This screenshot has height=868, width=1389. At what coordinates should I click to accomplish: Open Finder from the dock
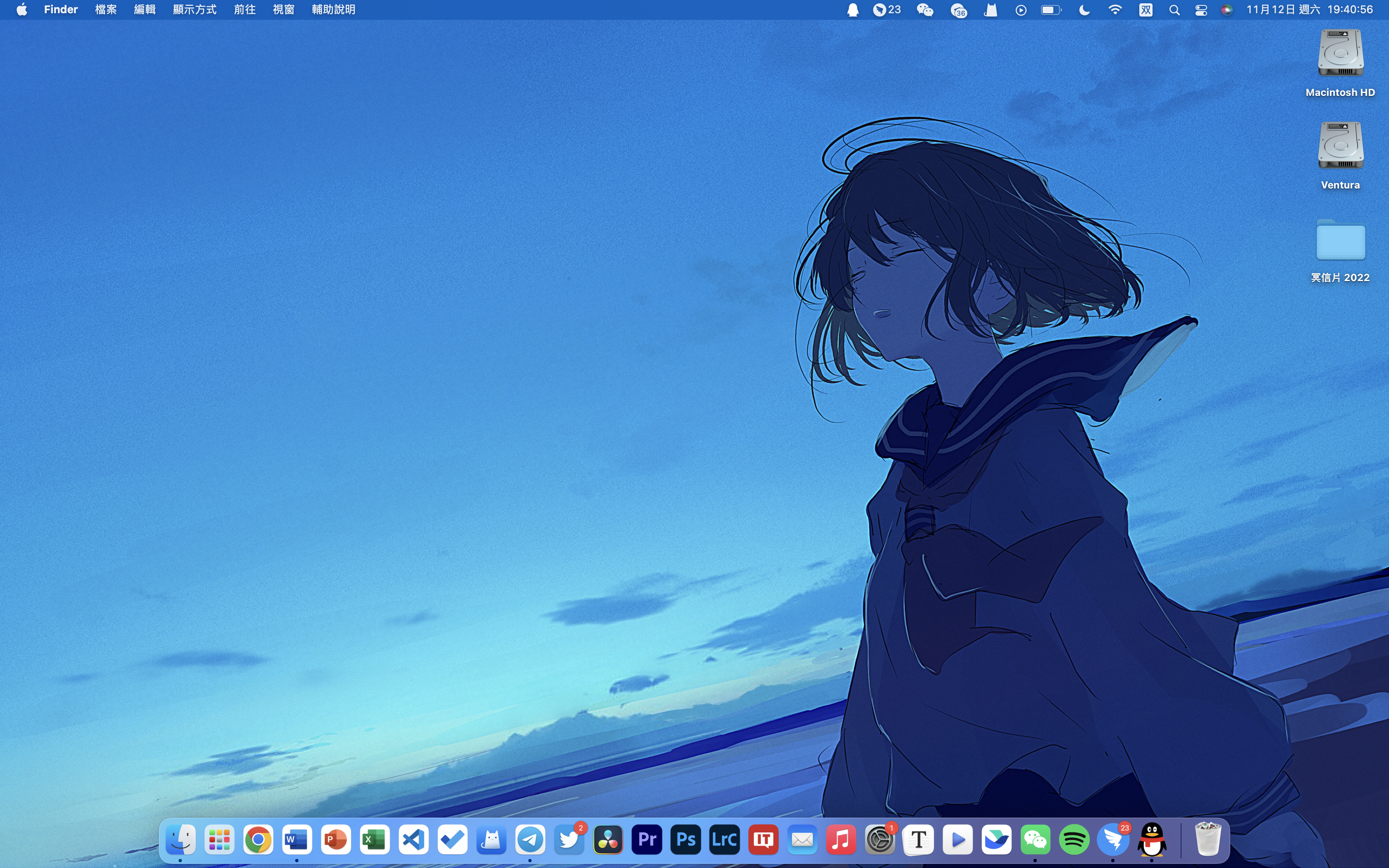(180, 840)
